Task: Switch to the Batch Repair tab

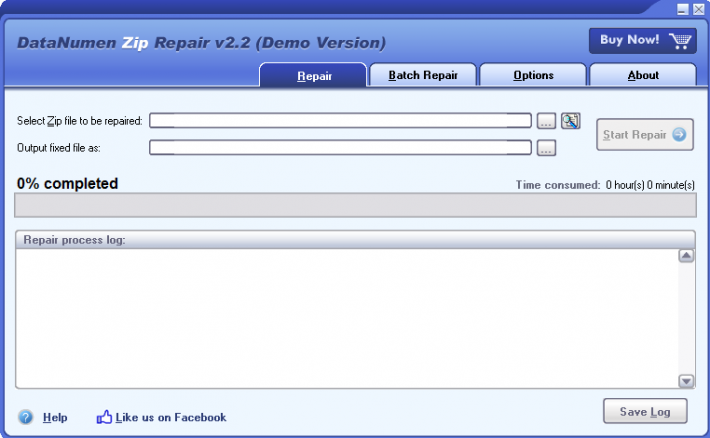Action: (423, 75)
